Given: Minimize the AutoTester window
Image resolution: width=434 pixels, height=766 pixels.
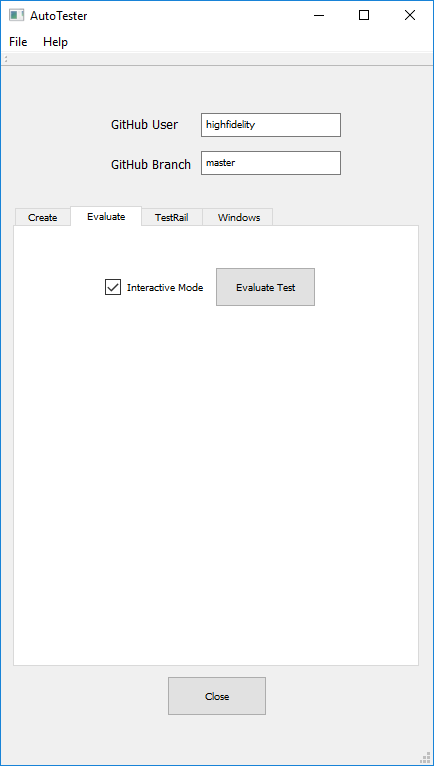Looking at the screenshot, I should pyautogui.click(x=319, y=15).
